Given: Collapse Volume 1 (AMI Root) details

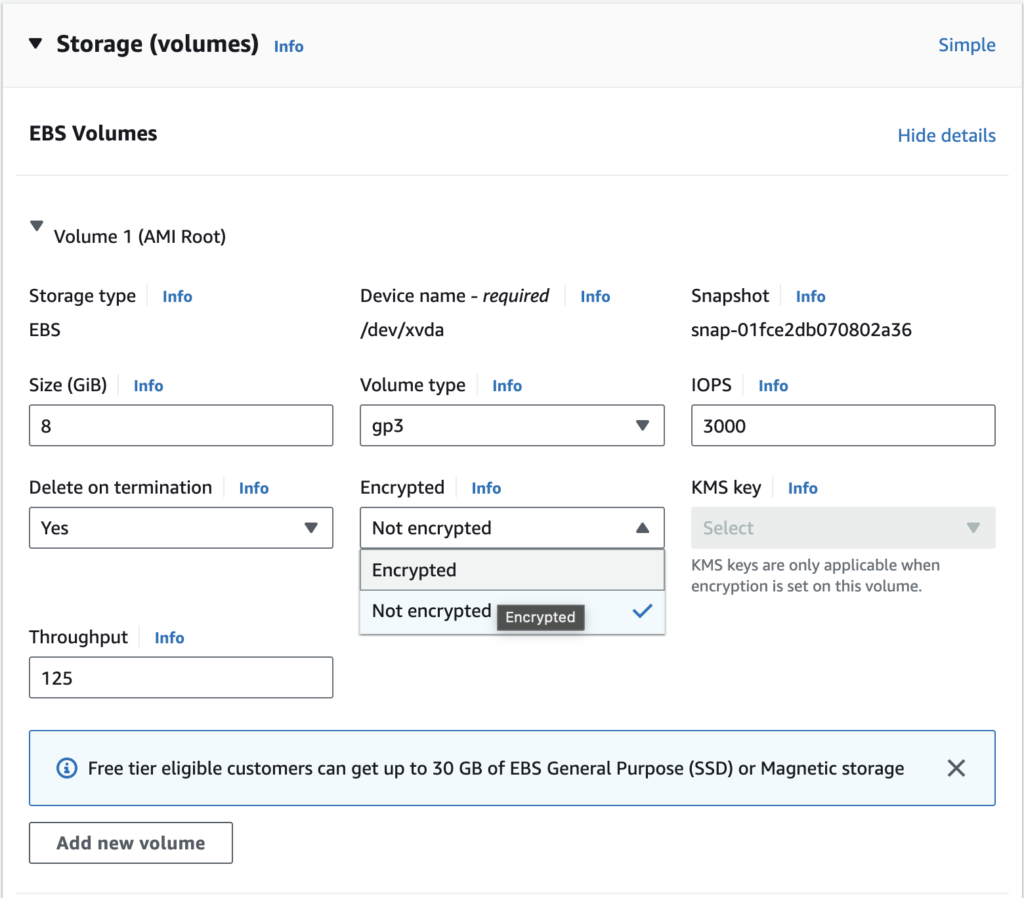Looking at the screenshot, I should click(x=37, y=227).
